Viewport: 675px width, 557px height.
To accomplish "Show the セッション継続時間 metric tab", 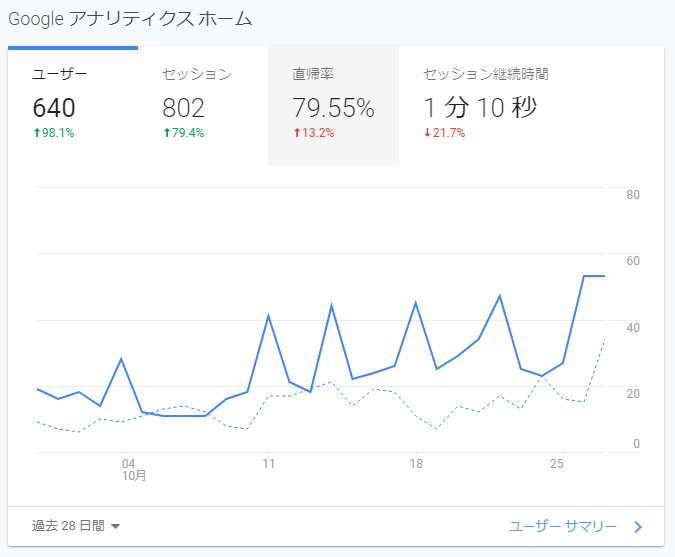I will point(485,74).
